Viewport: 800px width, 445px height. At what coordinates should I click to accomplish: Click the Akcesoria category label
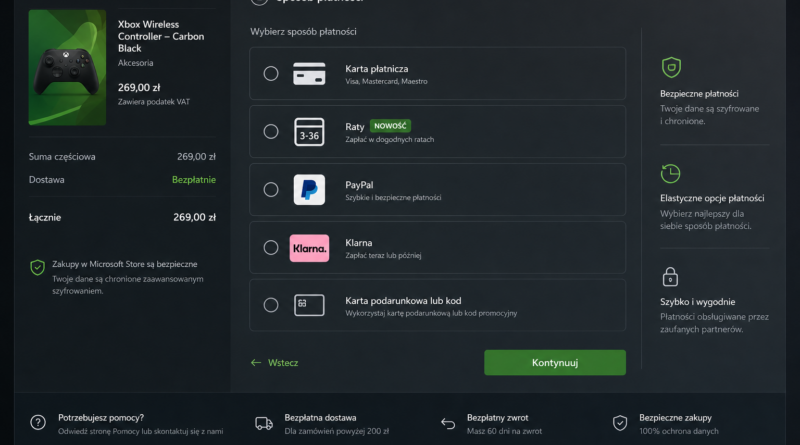point(135,63)
